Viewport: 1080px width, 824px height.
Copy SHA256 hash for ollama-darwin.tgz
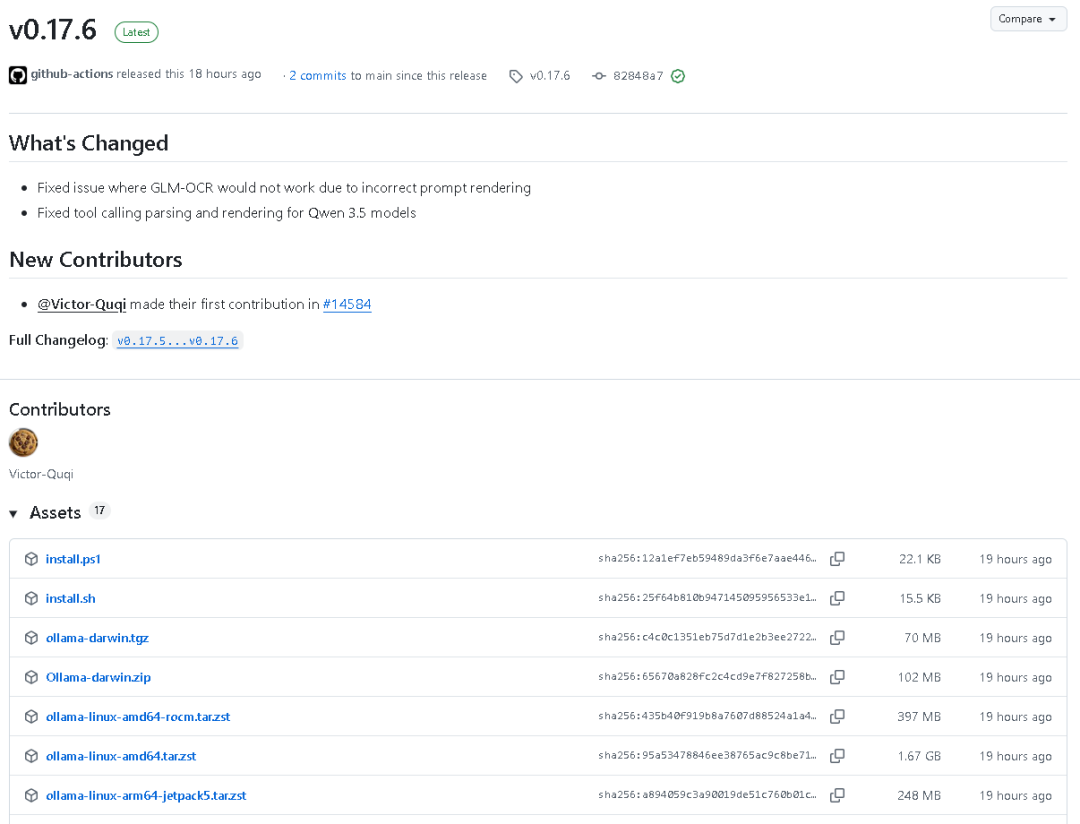[837, 638]
